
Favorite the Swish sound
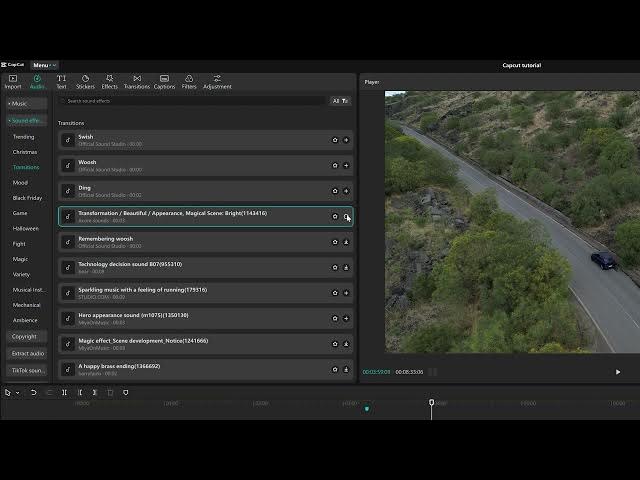[335, 140]
